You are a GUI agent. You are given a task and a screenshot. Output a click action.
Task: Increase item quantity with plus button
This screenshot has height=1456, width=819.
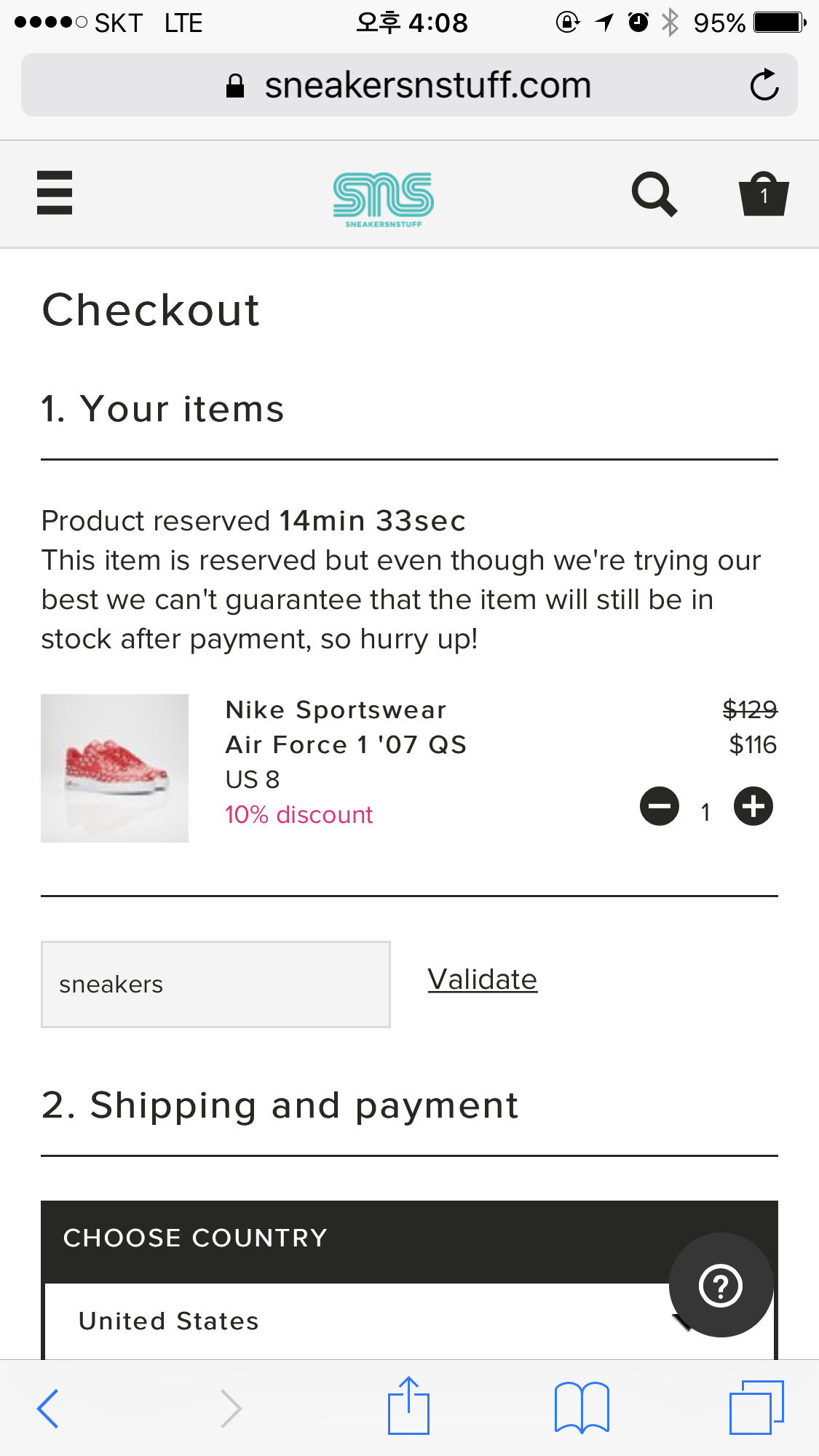[x=753, y=806]
